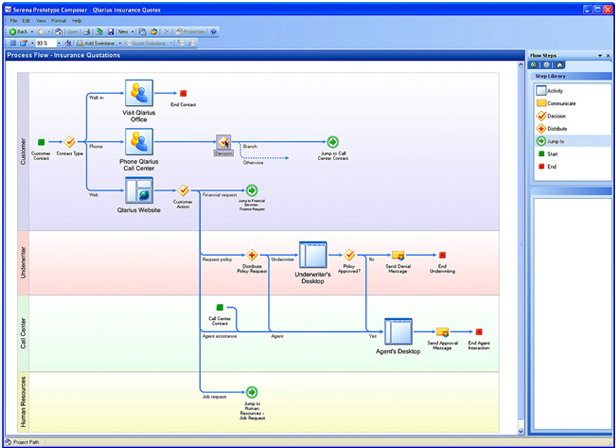
Task: Click the Print icon in toolbar
Action: point(87,32)
